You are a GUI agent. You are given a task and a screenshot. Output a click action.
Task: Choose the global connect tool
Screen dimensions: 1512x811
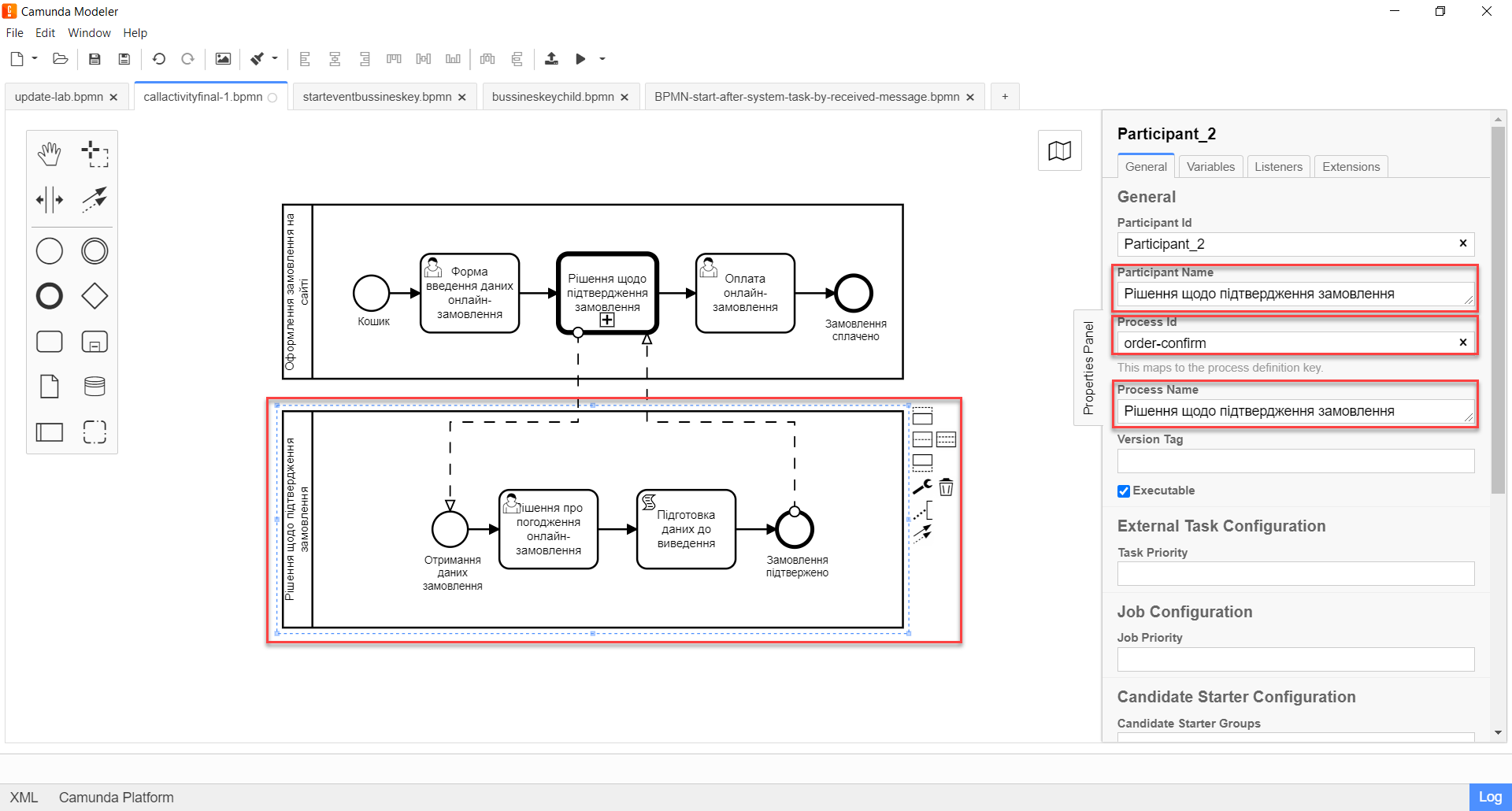click(94, 200)
